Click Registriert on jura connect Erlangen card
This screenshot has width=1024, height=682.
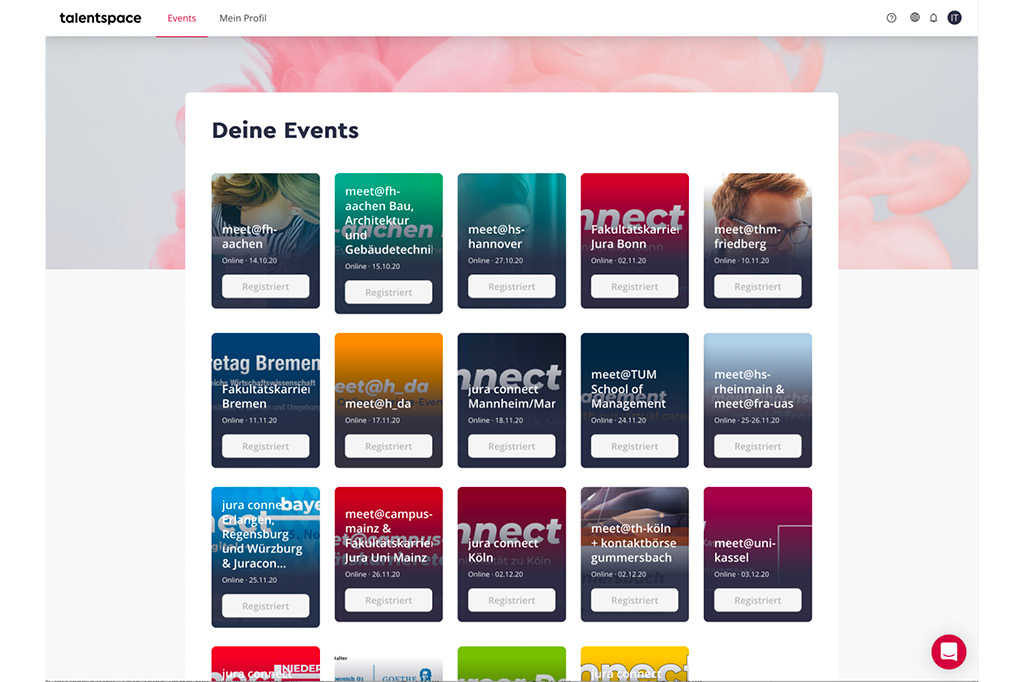265,606
